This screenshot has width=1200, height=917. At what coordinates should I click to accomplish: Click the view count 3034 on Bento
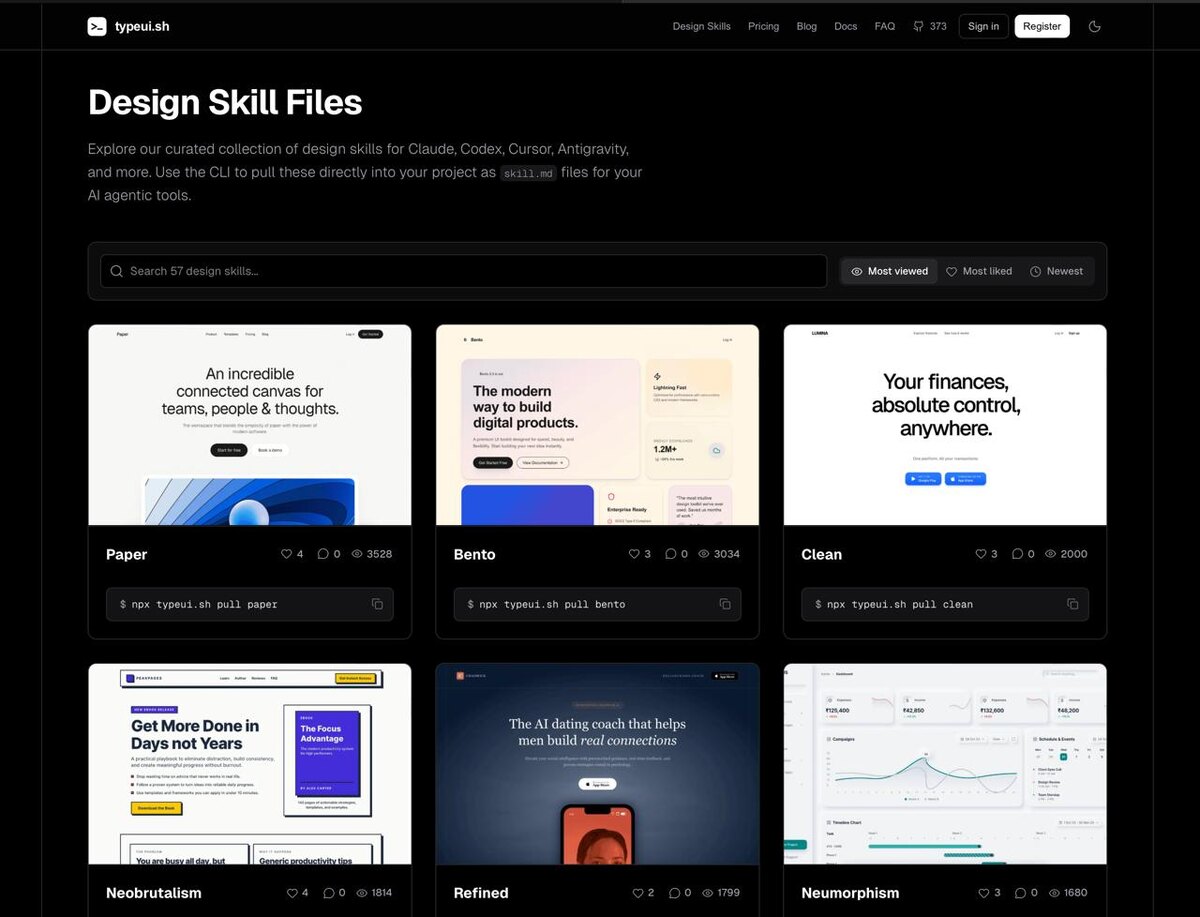(x=719, y=554)
